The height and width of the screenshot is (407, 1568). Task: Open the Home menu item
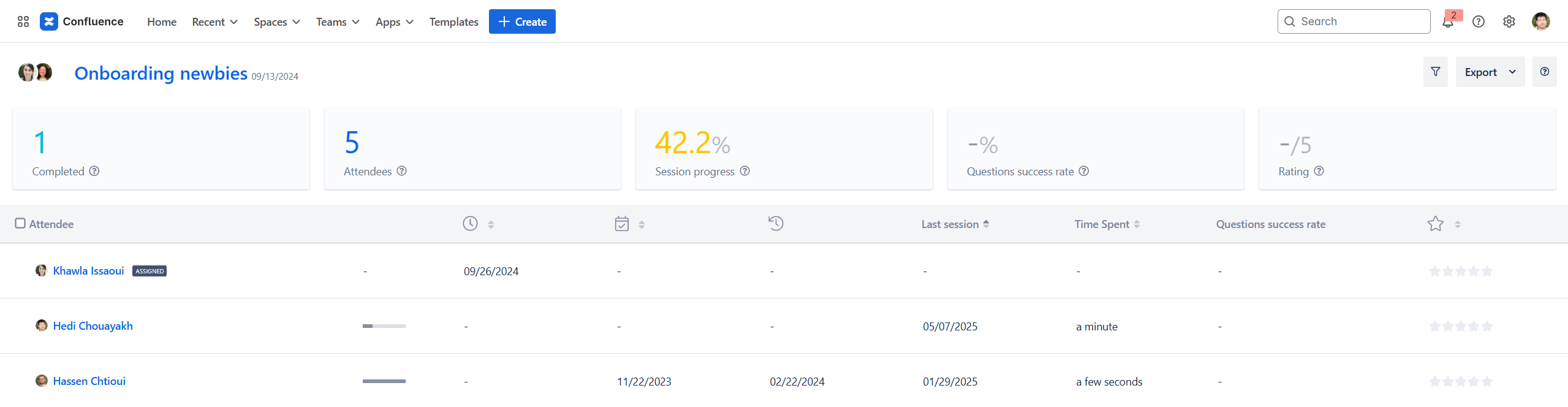pos(162,22)
